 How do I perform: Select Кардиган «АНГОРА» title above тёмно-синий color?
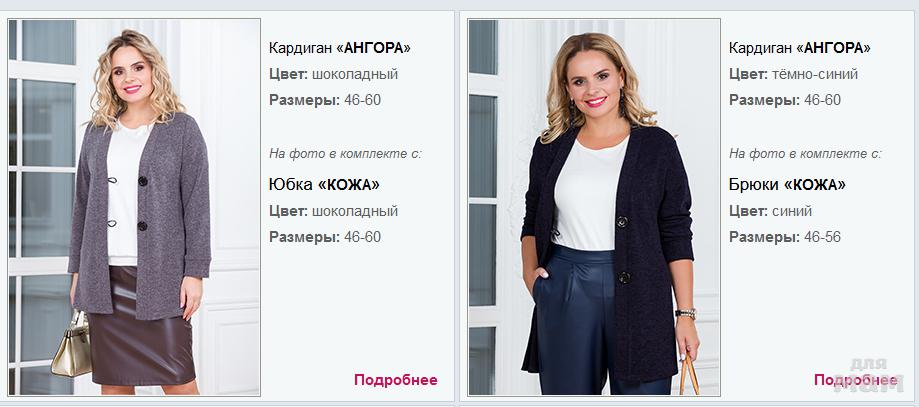(x=800, y=48)
